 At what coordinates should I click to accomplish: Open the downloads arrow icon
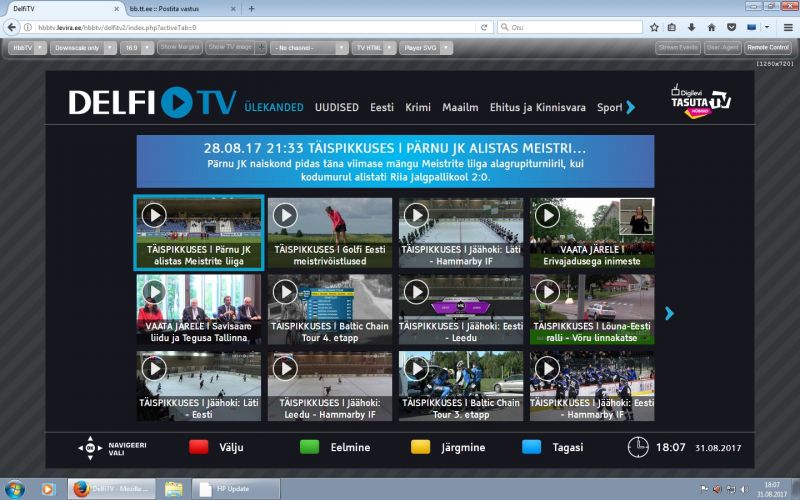pos(692,28)
